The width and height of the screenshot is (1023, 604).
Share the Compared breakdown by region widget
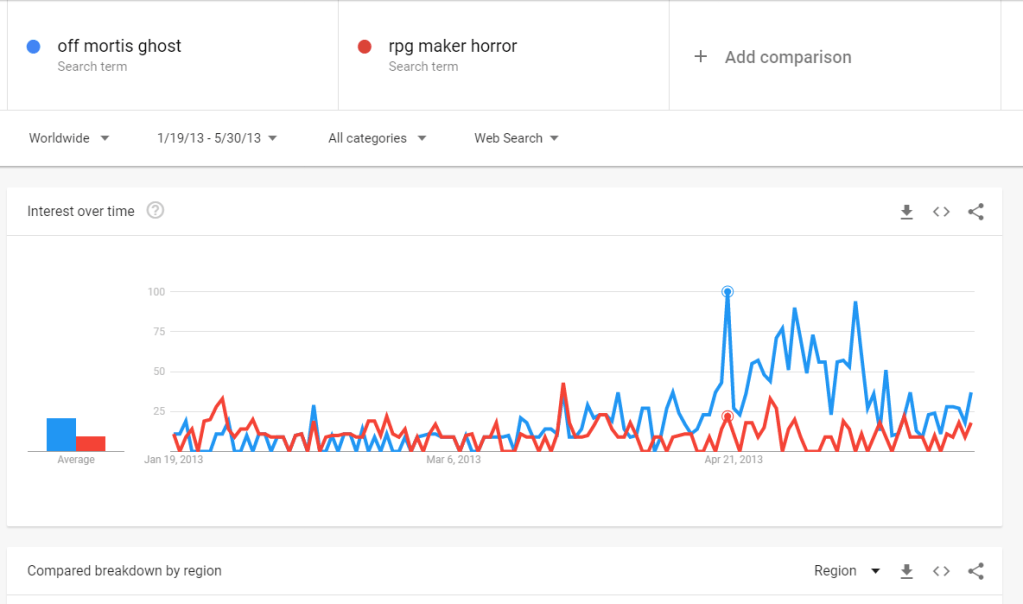pyautogui.click(x=976, y=571)
